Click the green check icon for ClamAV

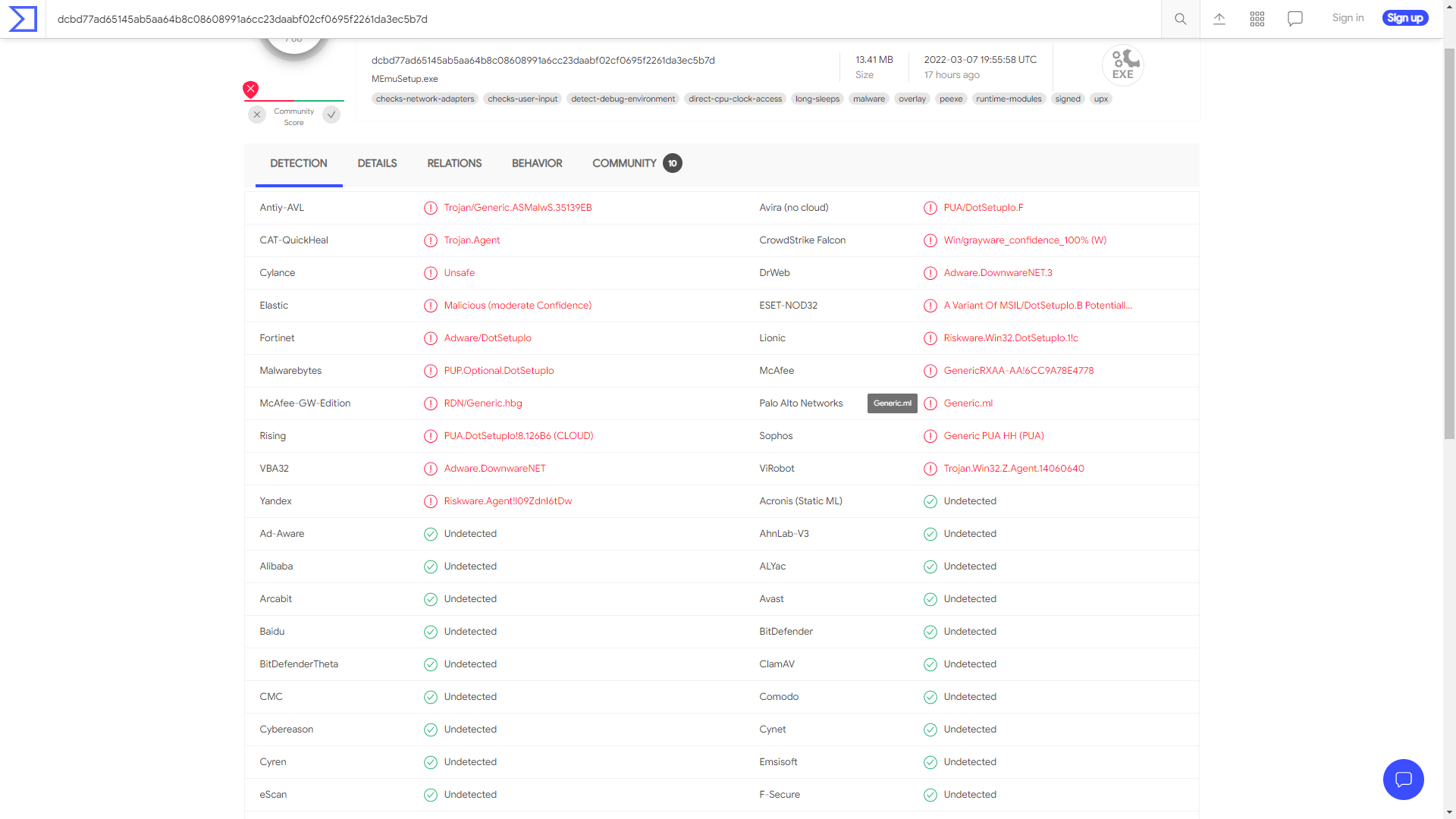[930, 664]
